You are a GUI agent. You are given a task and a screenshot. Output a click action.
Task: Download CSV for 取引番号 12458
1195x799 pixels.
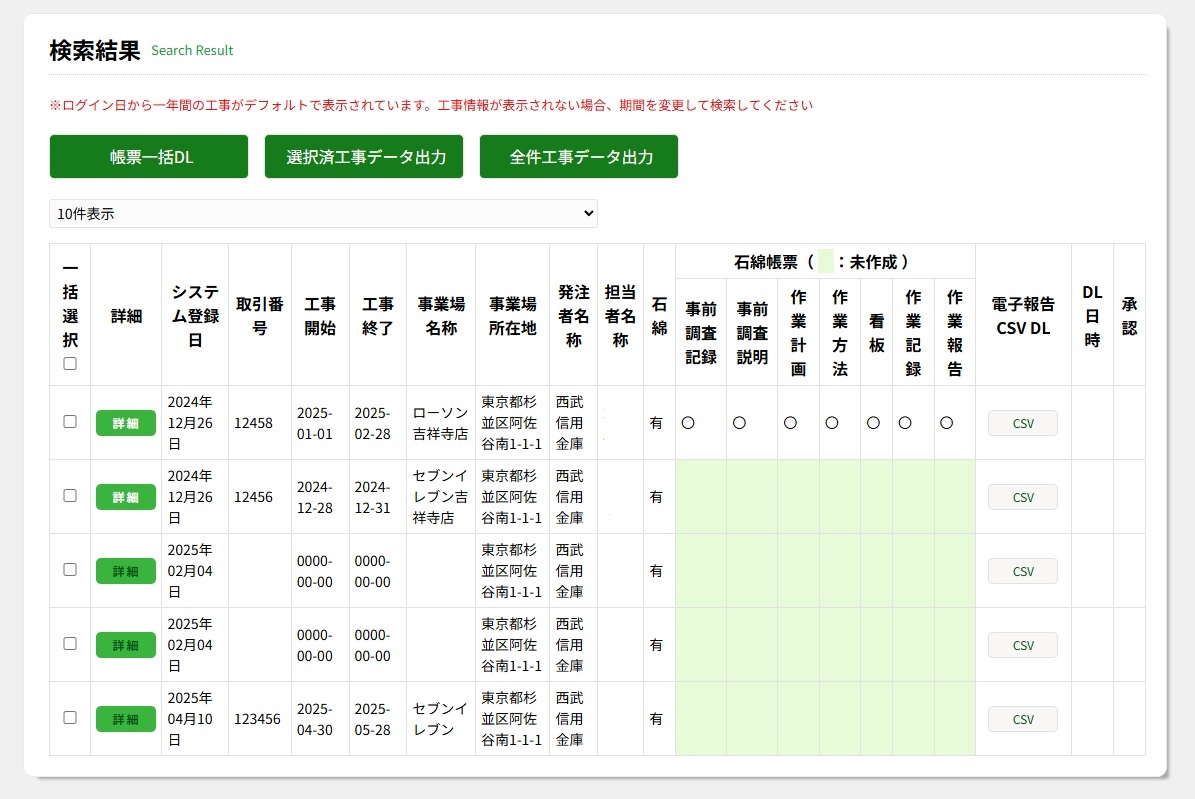coord(1023,423)
